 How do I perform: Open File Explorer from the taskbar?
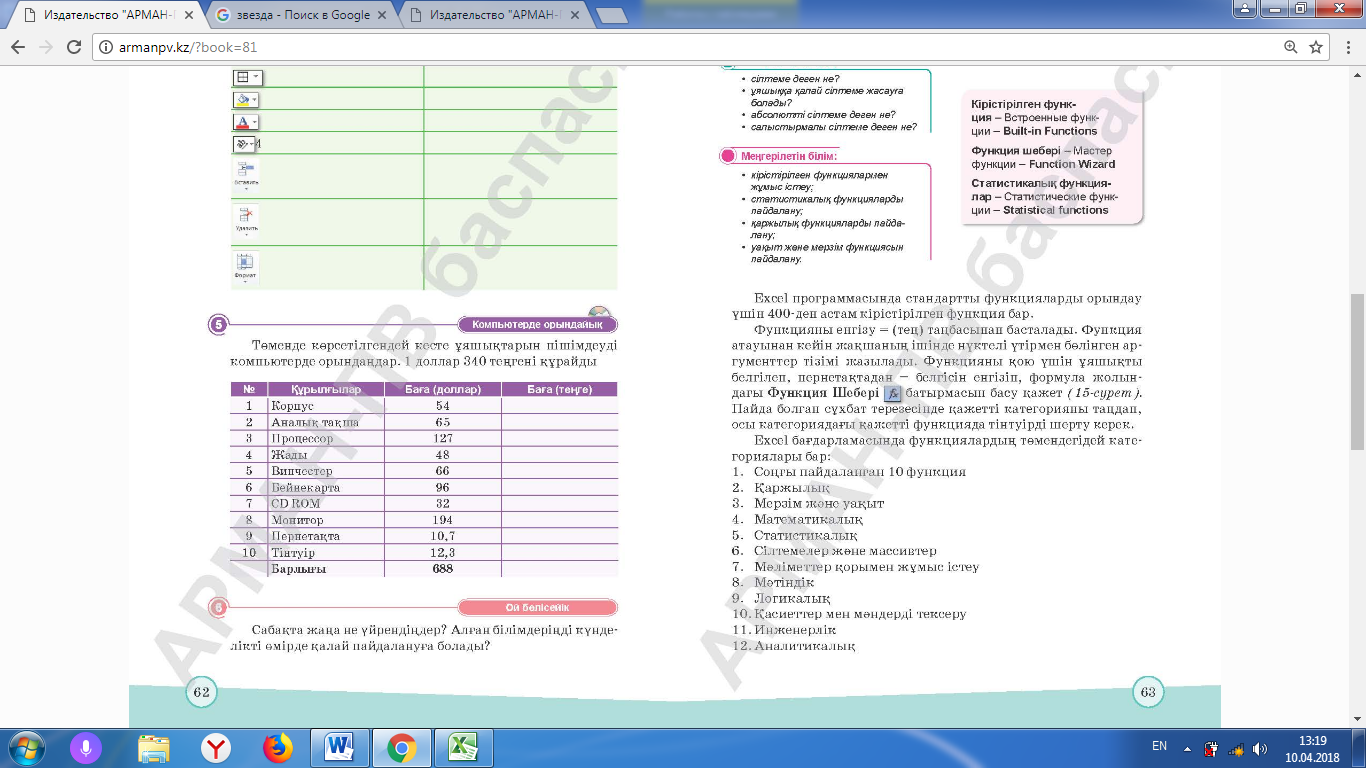[153, 747]
